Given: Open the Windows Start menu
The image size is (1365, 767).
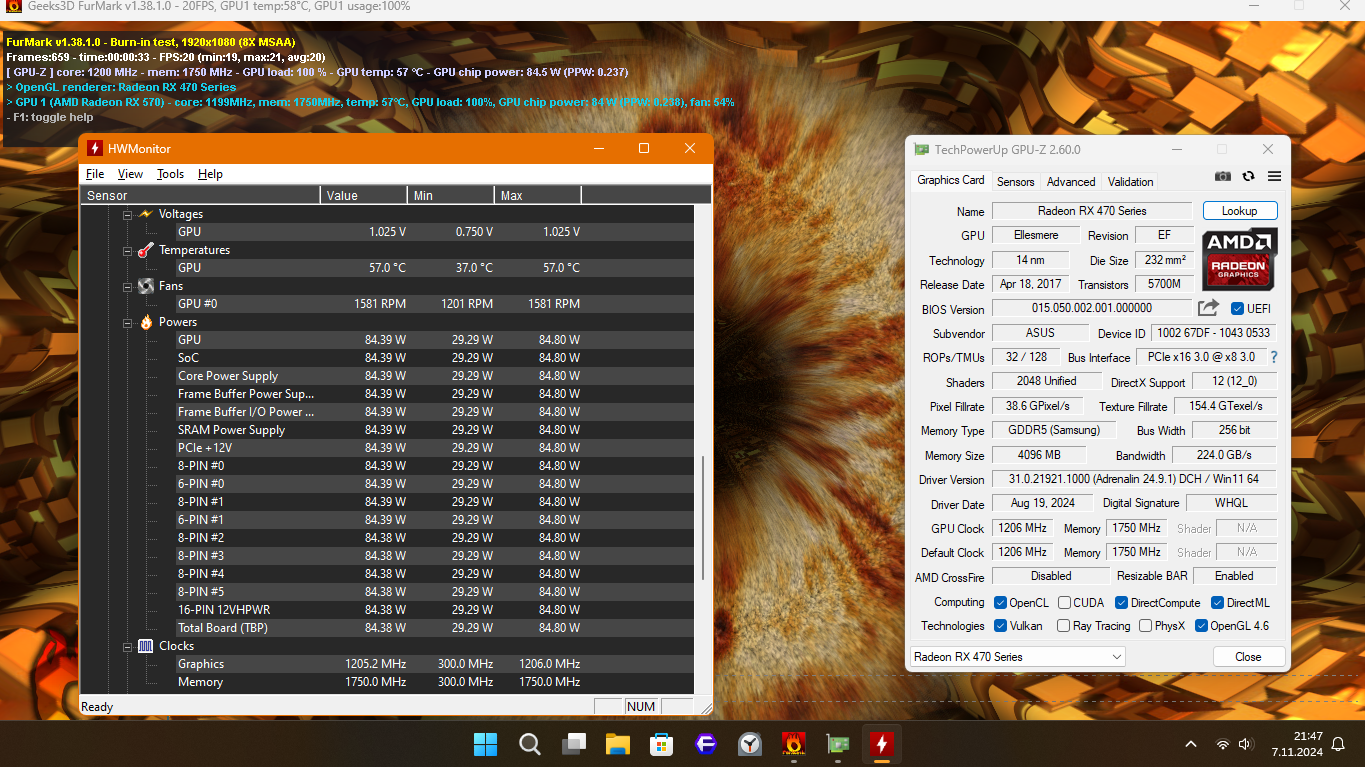Looking at the screenshot, I should click(485, 744).
